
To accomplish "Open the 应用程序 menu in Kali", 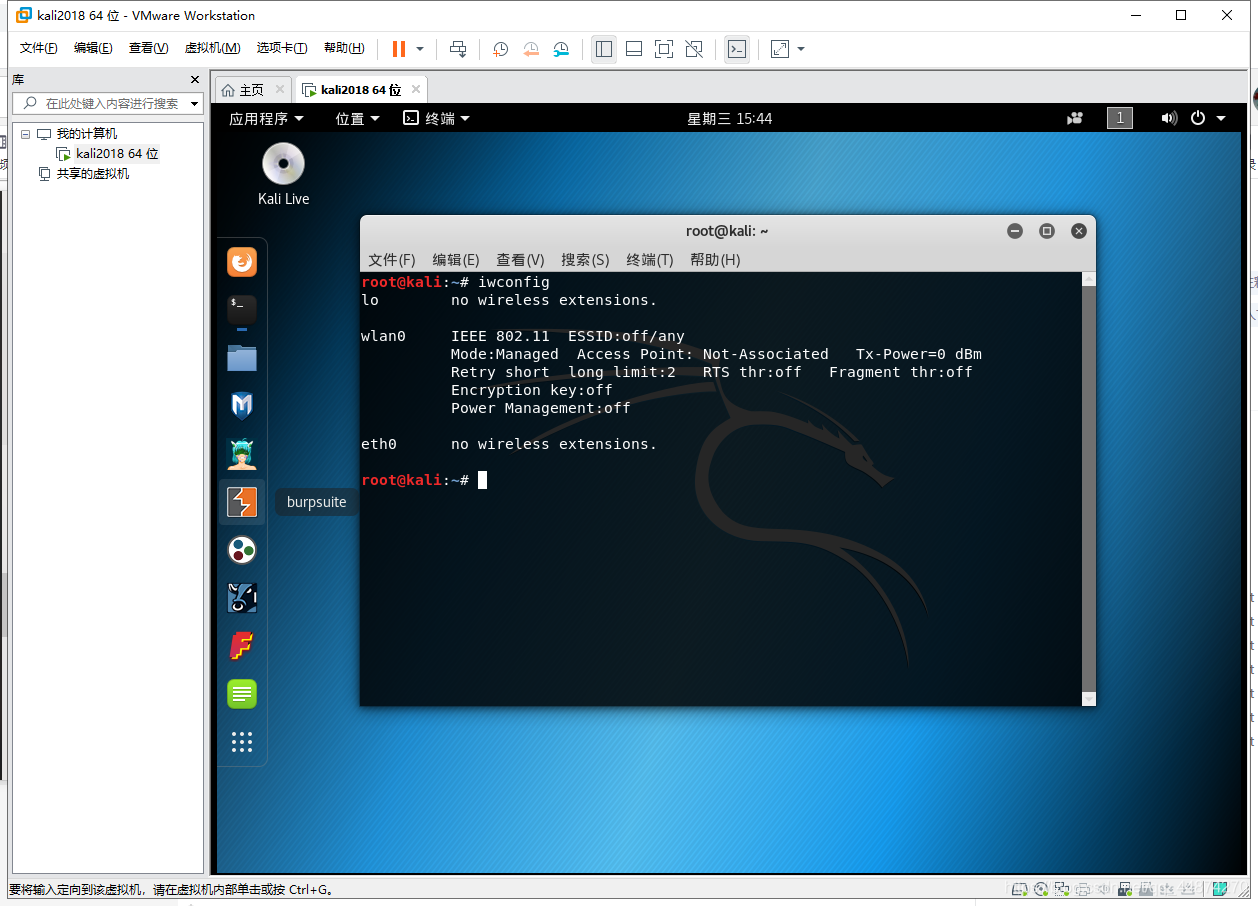I will (x=265, y=118).
